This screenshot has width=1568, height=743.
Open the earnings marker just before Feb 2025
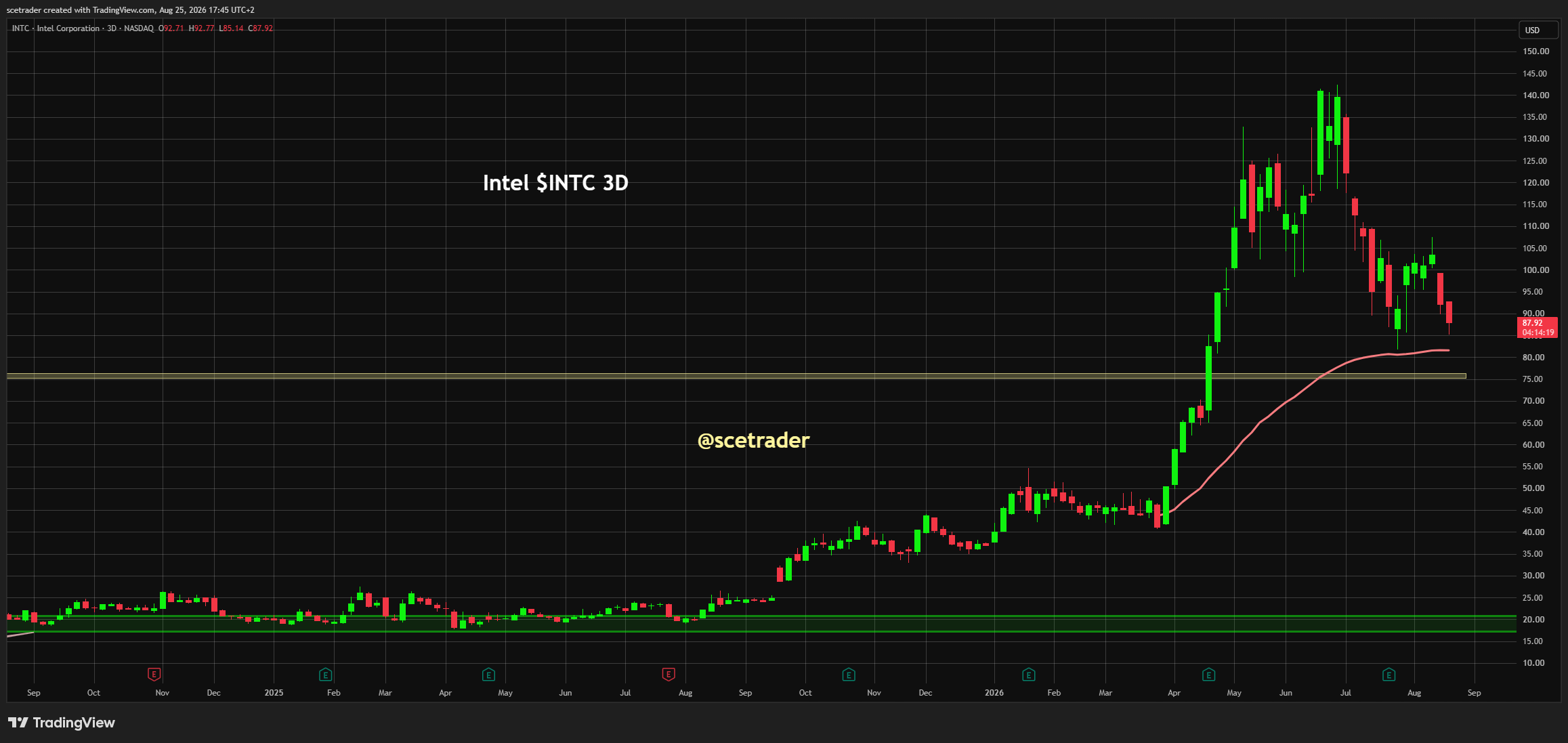point(325,674)
